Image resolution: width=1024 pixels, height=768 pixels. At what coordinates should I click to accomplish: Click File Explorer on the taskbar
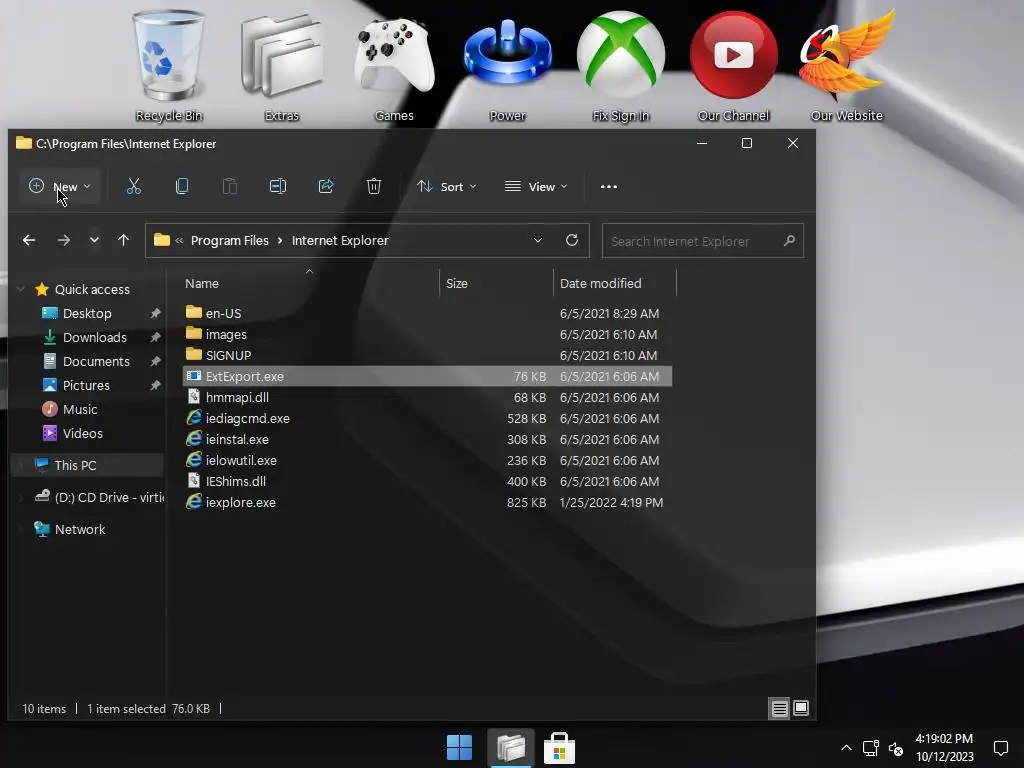511,748
